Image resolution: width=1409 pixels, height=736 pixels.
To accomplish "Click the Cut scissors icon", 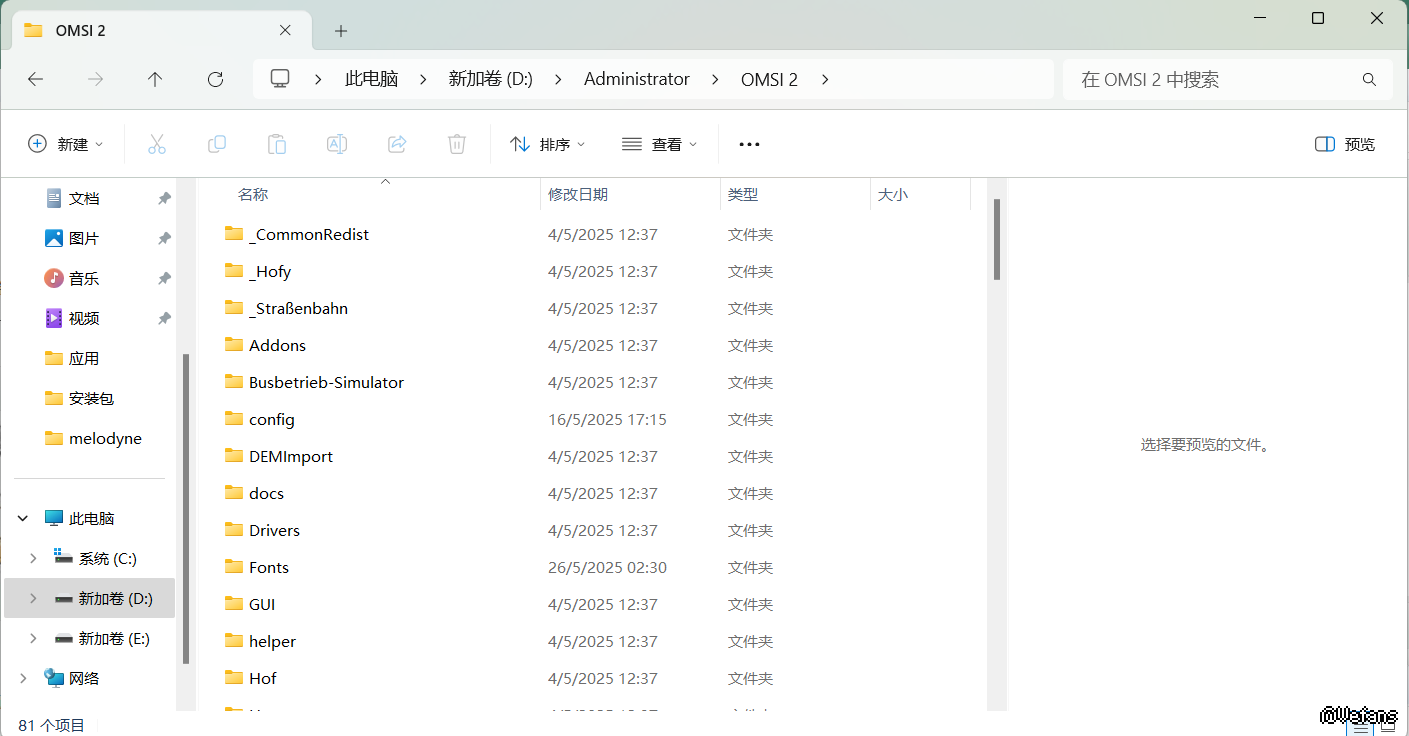I will (157, 144).
